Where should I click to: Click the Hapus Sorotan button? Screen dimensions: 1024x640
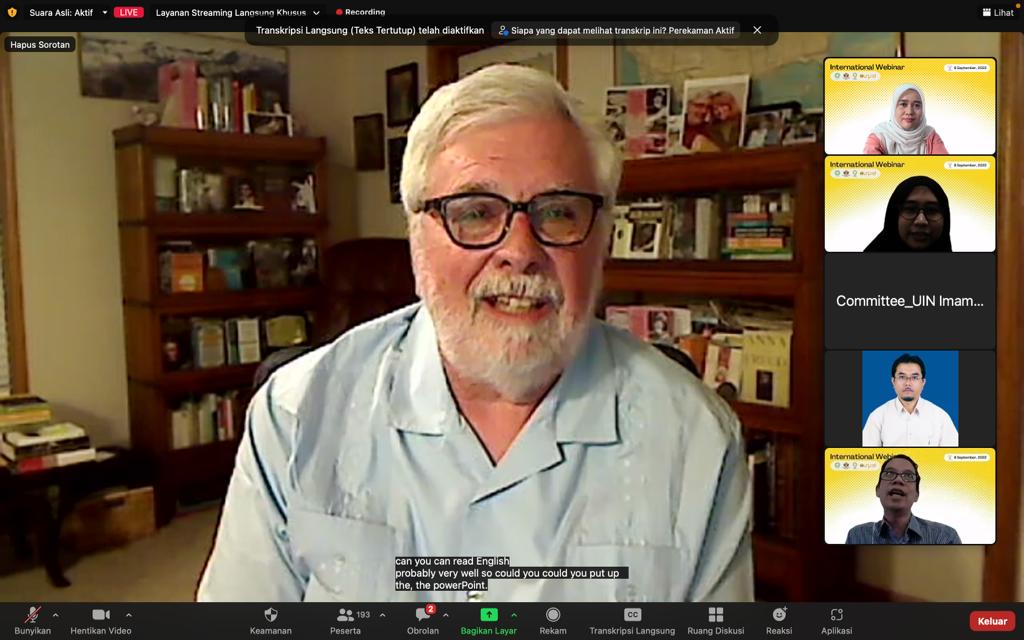[x=41, y=45]
